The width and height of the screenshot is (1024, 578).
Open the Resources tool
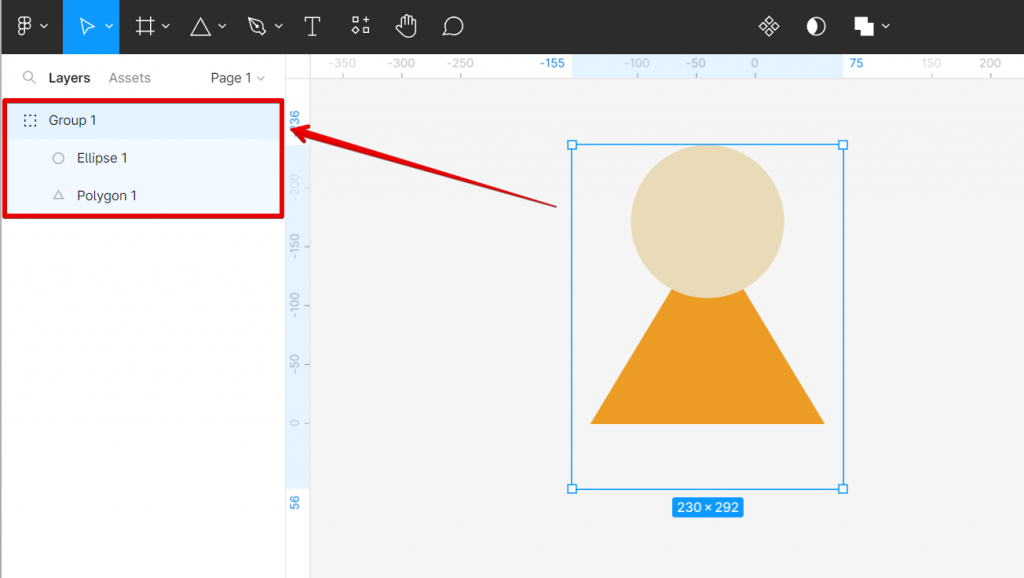[360, 27]
